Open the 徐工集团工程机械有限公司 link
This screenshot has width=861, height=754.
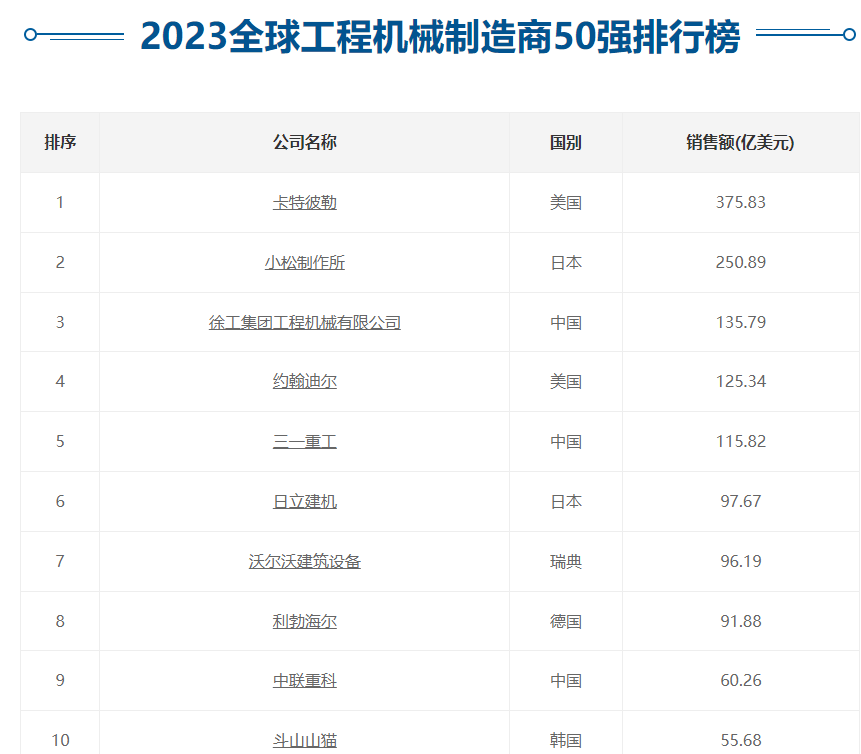click(305, 322)
